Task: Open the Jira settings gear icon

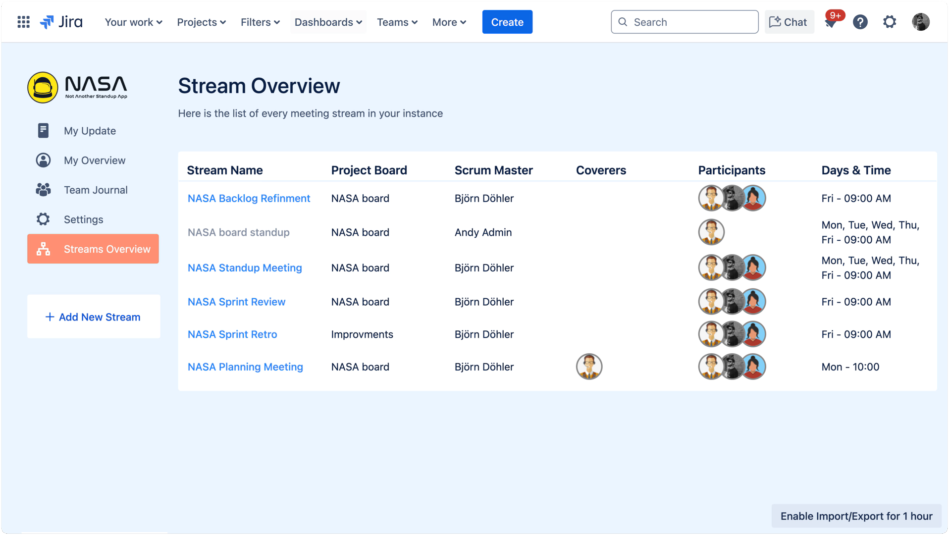Action: [x=889, y=22]
